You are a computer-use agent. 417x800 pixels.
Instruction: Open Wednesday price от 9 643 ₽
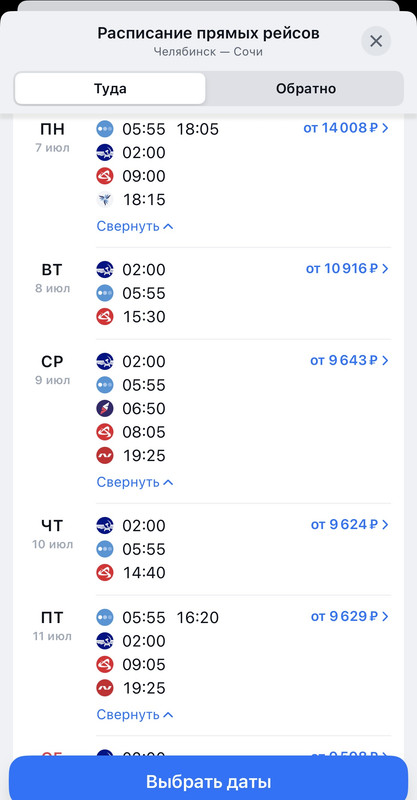tap(350, 361)
